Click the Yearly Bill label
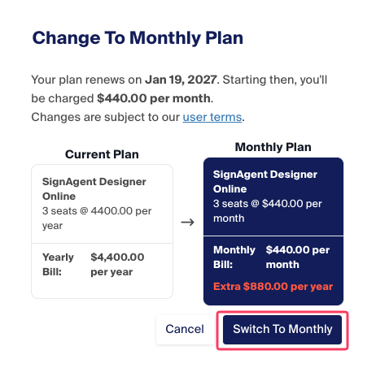376x372 pixels. point(58,264)
